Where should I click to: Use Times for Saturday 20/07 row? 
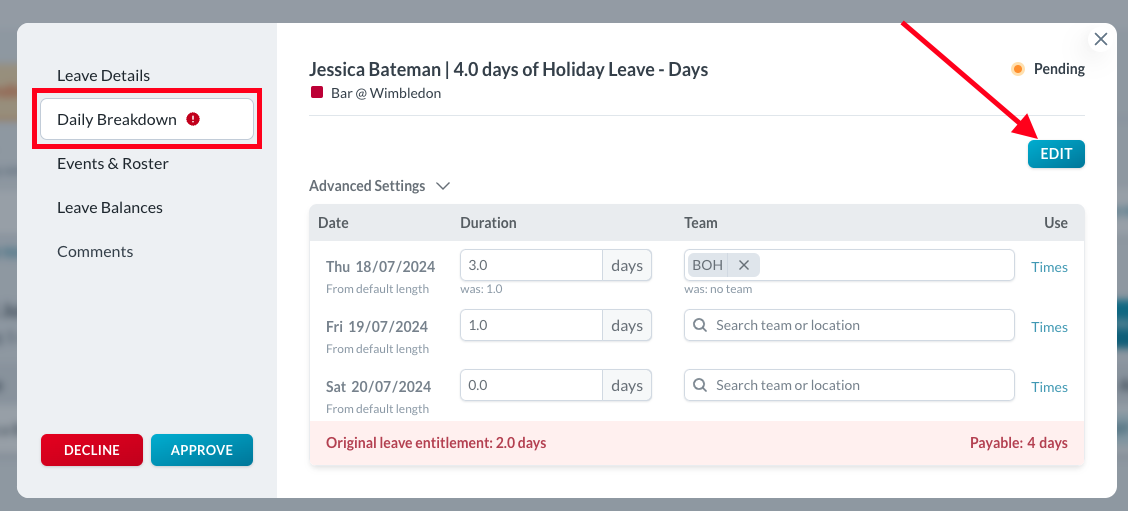1049,387
